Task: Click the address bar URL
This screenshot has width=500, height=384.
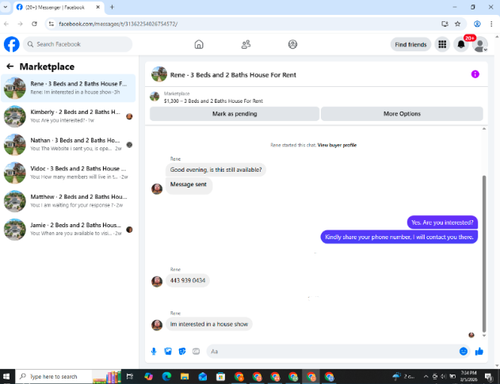Action: (118, 24)
